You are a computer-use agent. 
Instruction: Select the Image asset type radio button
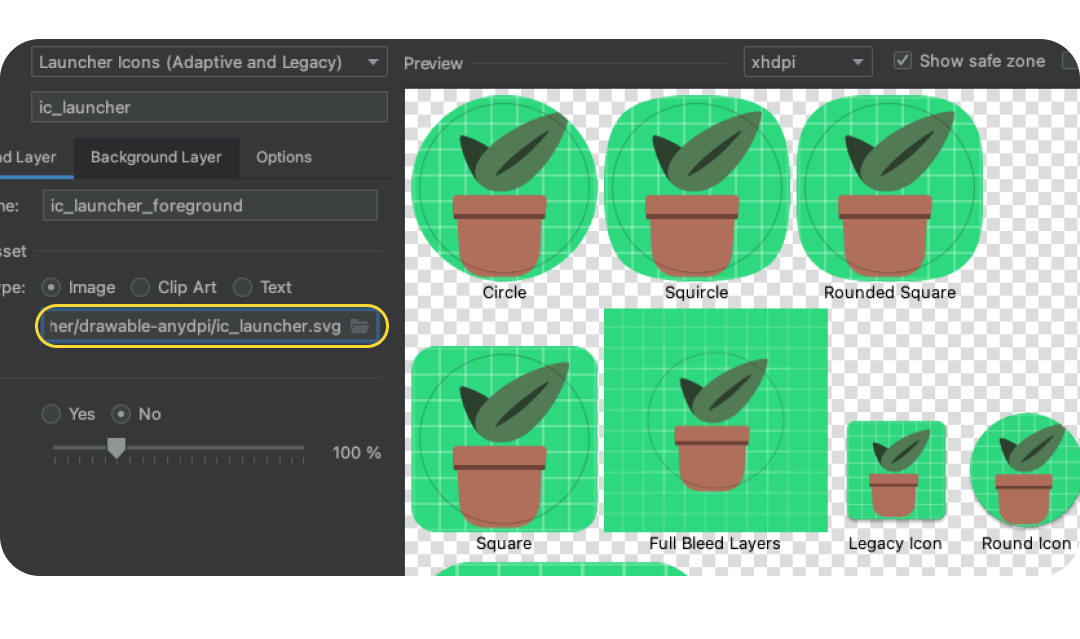[53, 288]
